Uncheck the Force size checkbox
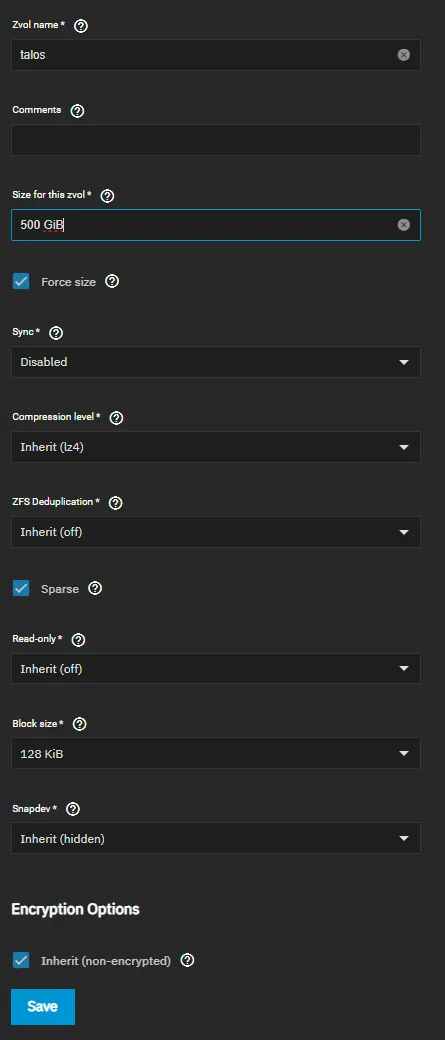The width and height of the screenshot is (445, 1040). click(21, 281)
